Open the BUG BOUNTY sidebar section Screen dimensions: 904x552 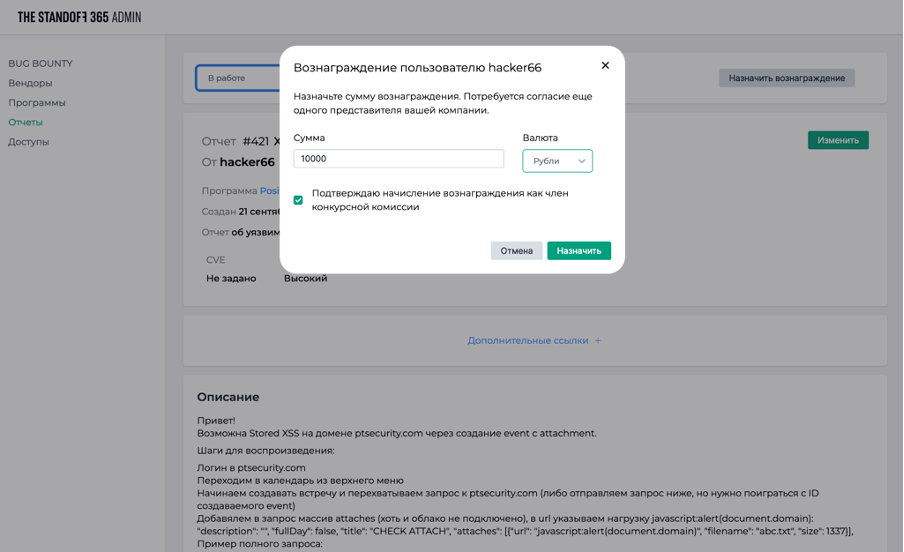40,64
